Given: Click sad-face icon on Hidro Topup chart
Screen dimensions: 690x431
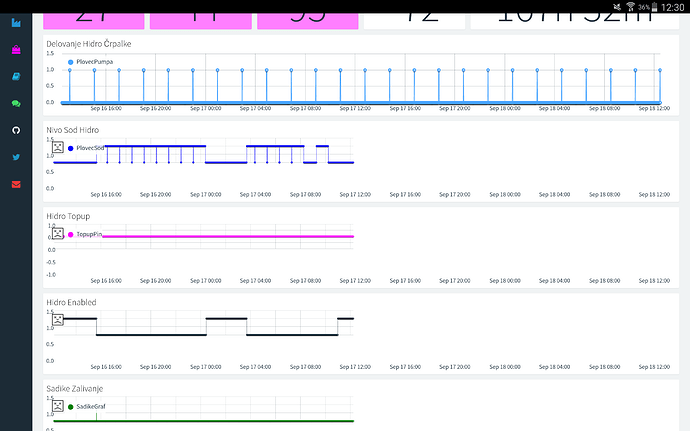Looking at the screenshot, I should click(x=58, y=233).
